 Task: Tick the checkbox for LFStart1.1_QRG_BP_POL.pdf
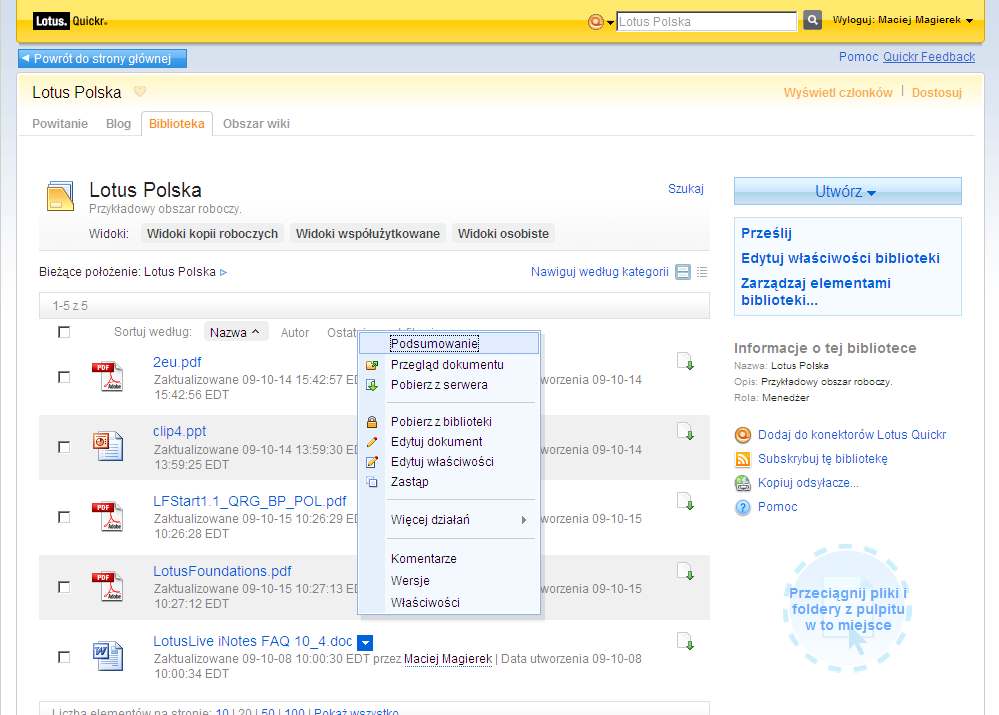pos(64,517)
